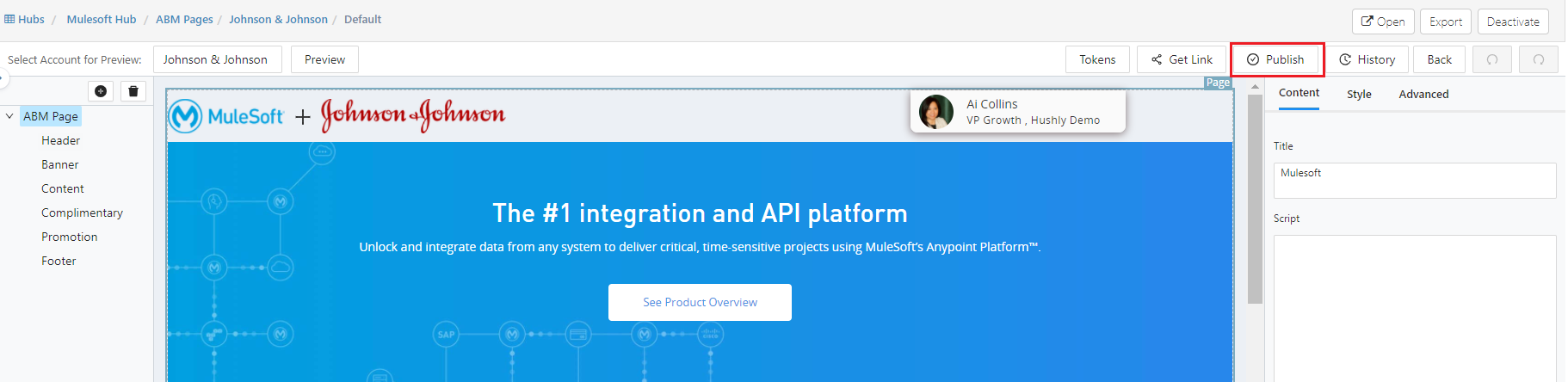This screenshot has width=1568, height=382.
Task: Click the Export button
Action: [1446, 22]
